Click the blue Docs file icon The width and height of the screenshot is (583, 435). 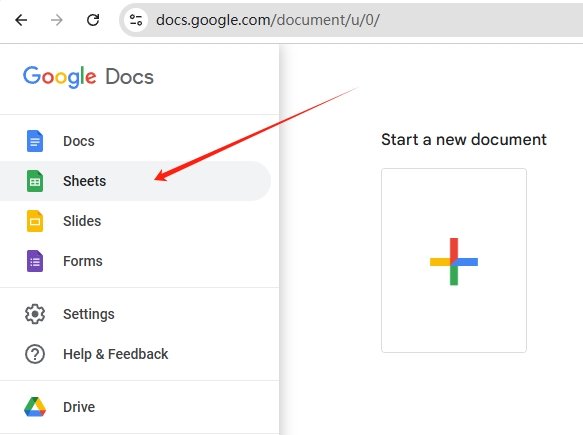[35, 141]
